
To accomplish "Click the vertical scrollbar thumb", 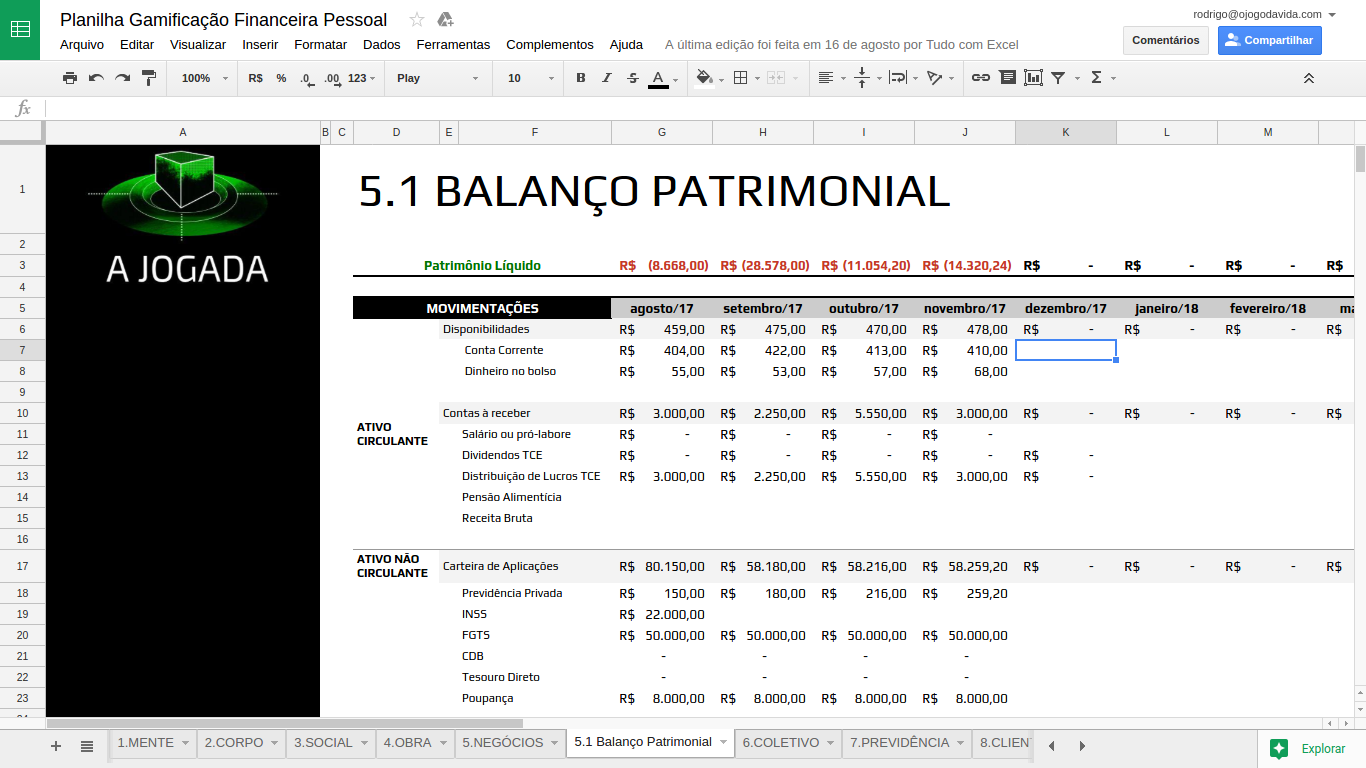I will point(1360,159).
